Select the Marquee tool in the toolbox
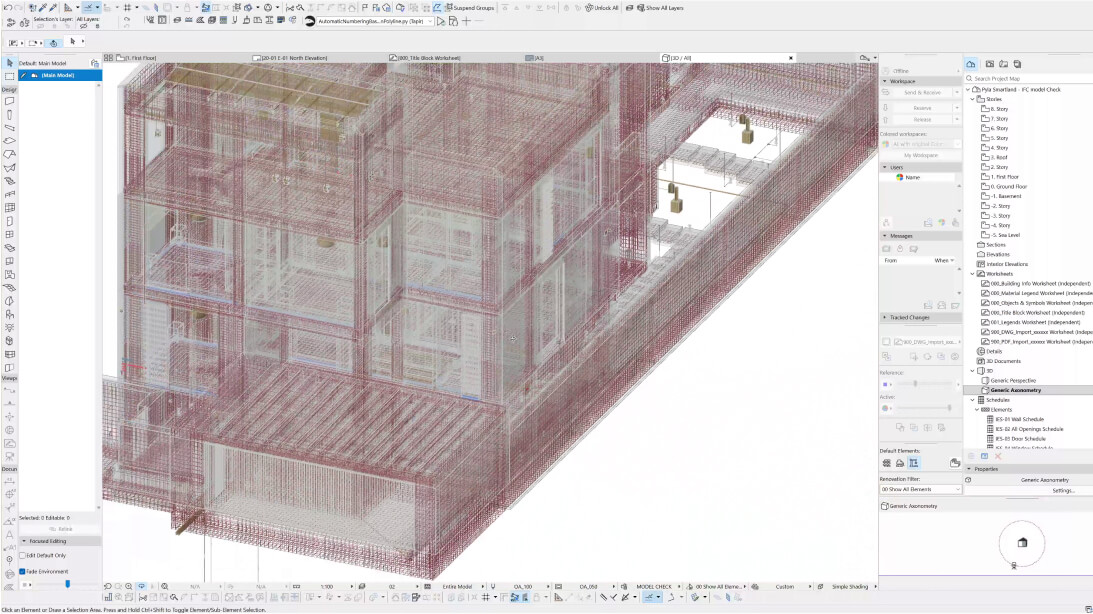The width and height of the screenshot is (1093, 614). [x=10, y=76]
